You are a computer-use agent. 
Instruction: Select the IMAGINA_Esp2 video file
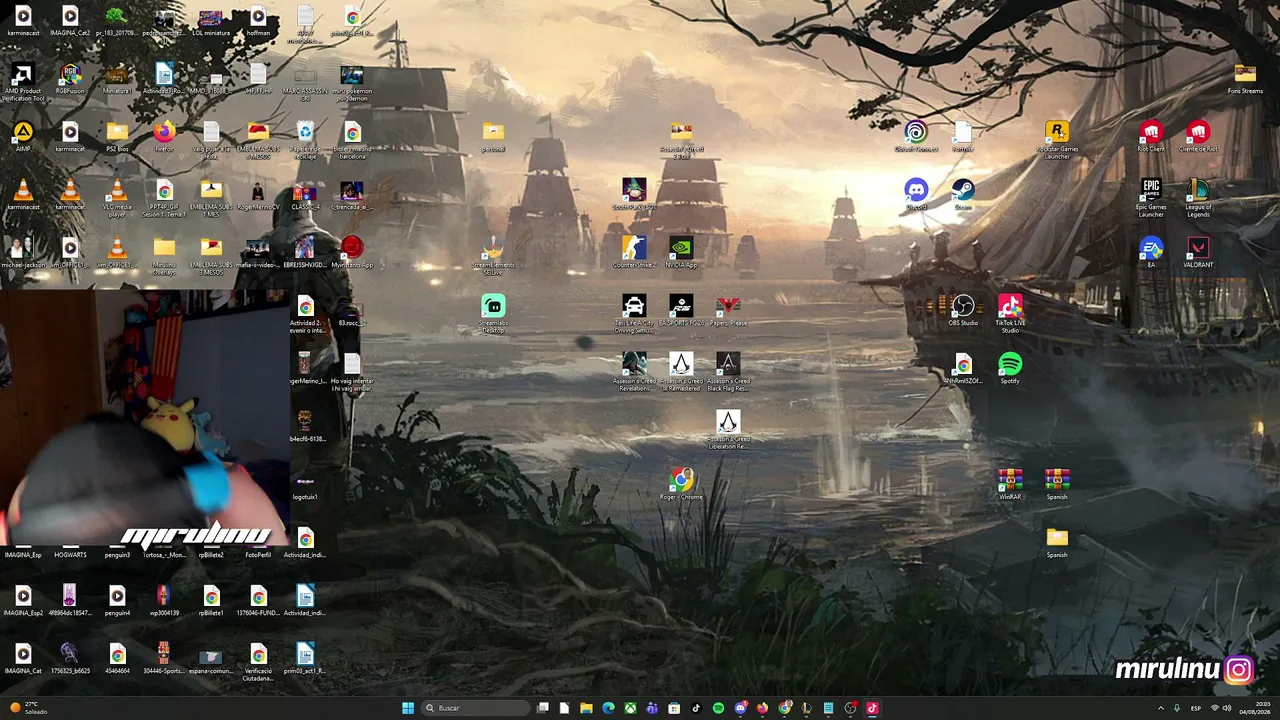[x=23, y=599]
